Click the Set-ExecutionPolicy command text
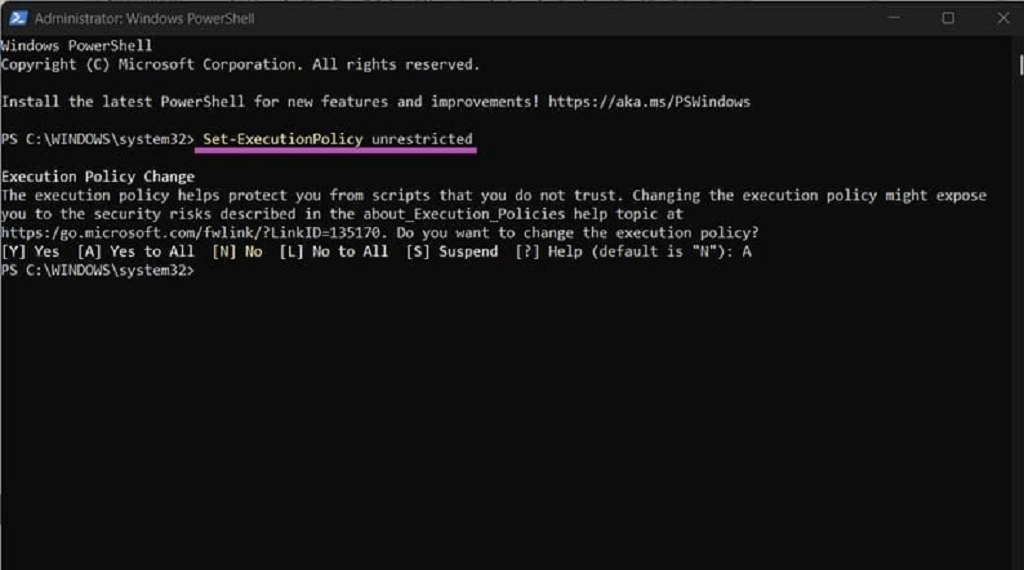The width and height of the screenshot is (1024, 570). point(283,139)
